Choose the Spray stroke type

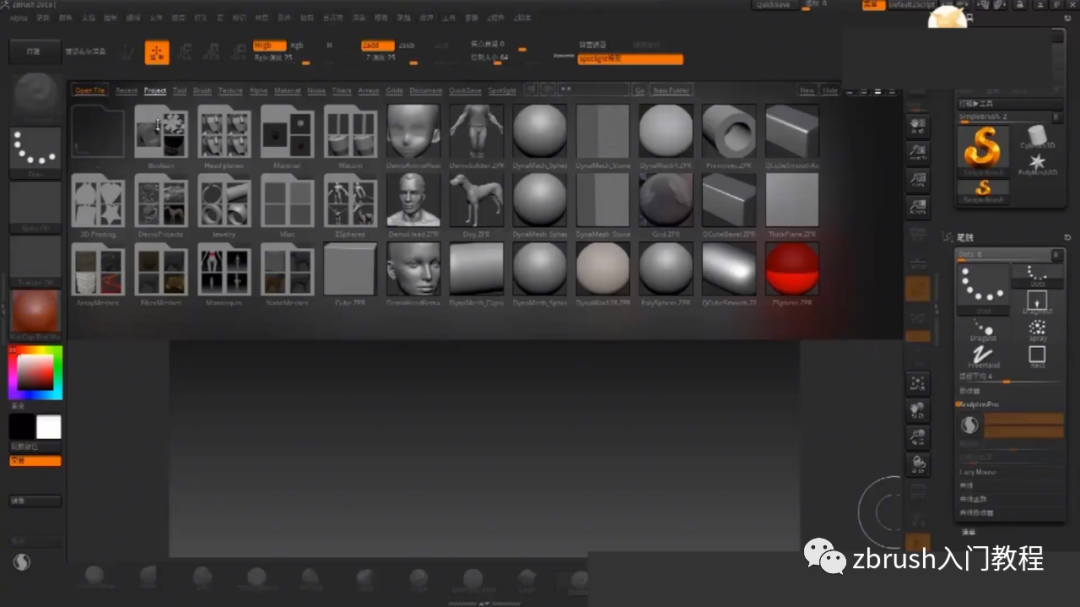coord(1037,331)
